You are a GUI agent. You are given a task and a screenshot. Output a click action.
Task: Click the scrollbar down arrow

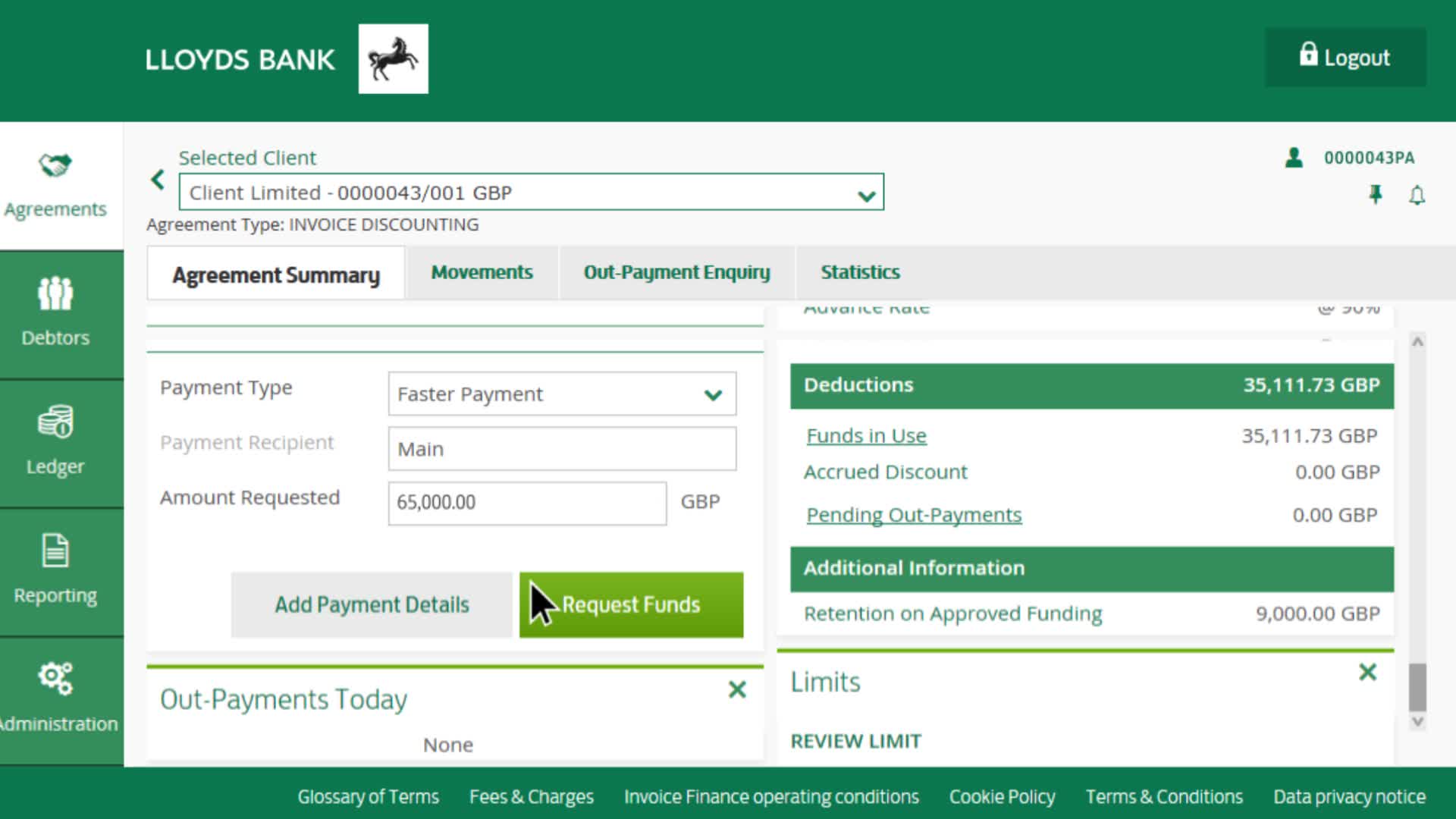(1417, 722)
